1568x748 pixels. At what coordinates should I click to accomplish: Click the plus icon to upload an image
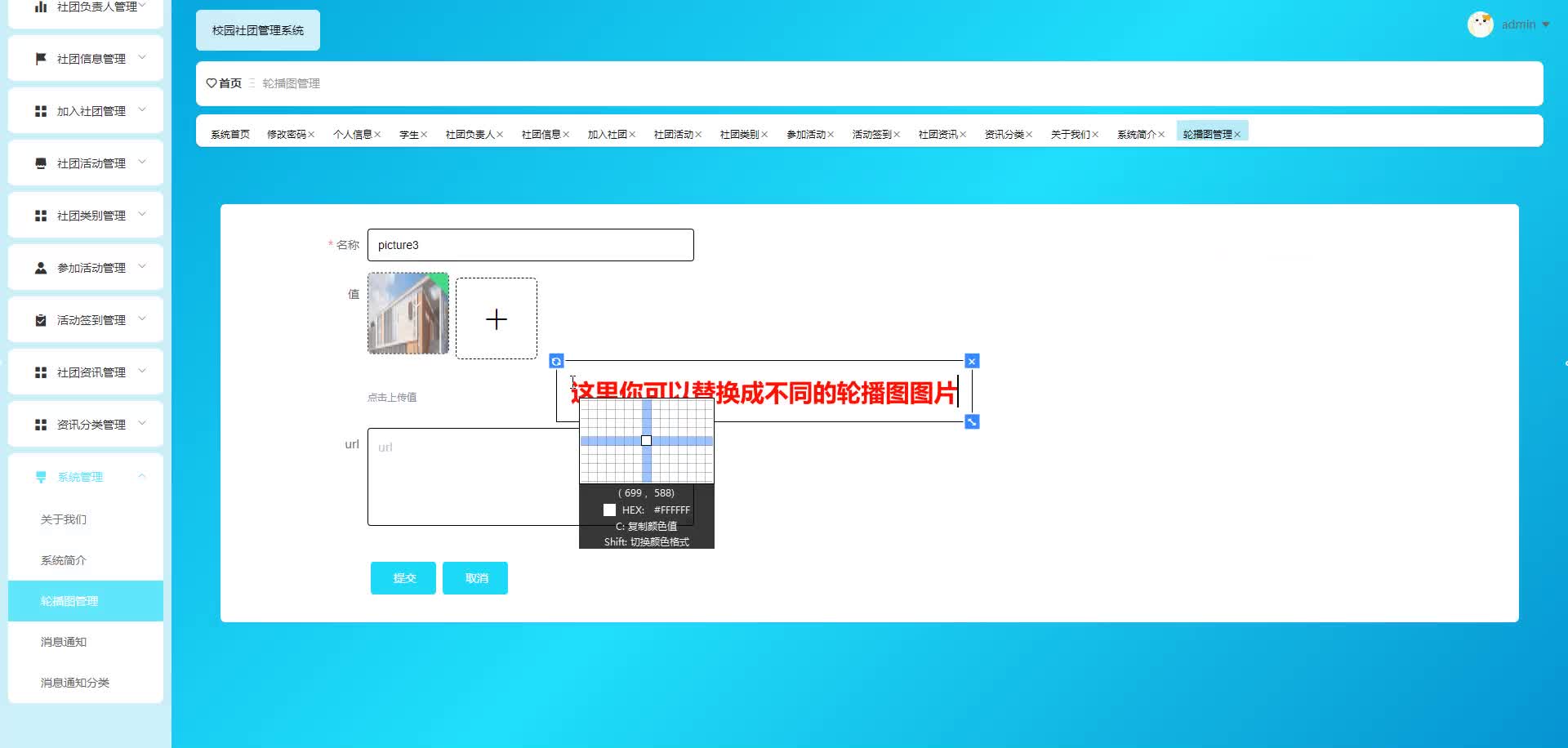coord(497,318)
